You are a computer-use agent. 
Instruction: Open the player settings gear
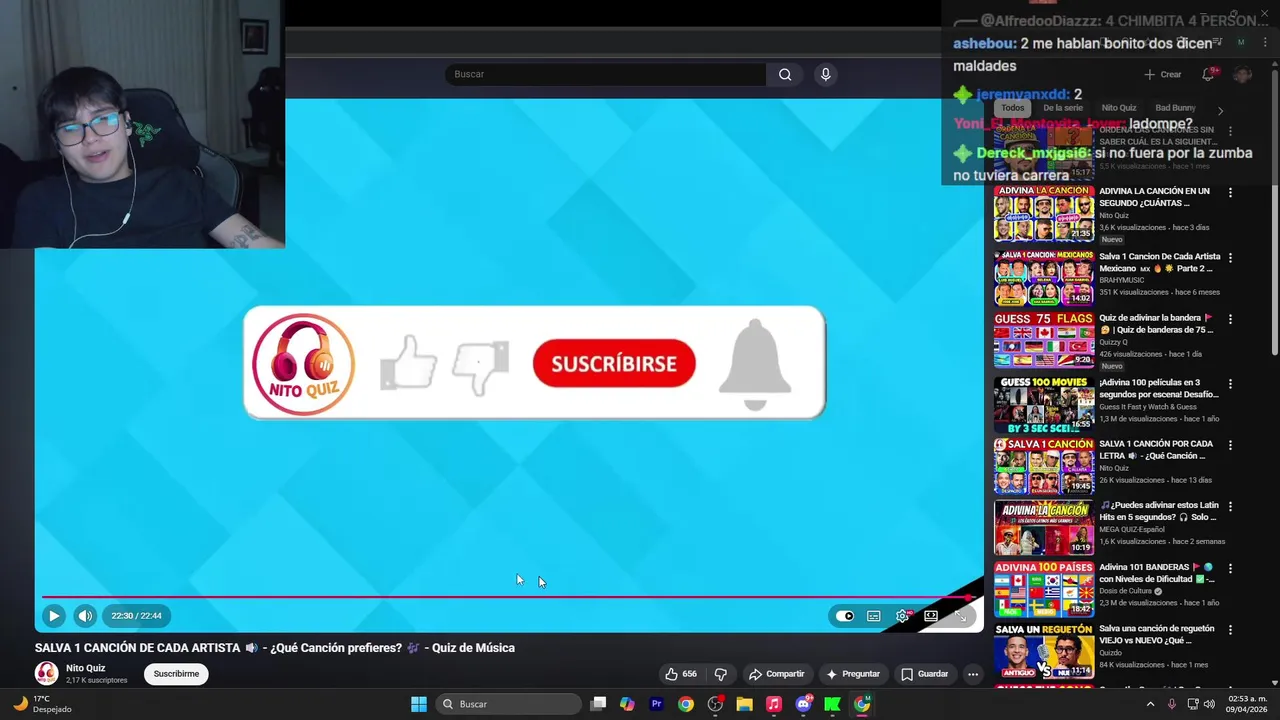point(902,616)
